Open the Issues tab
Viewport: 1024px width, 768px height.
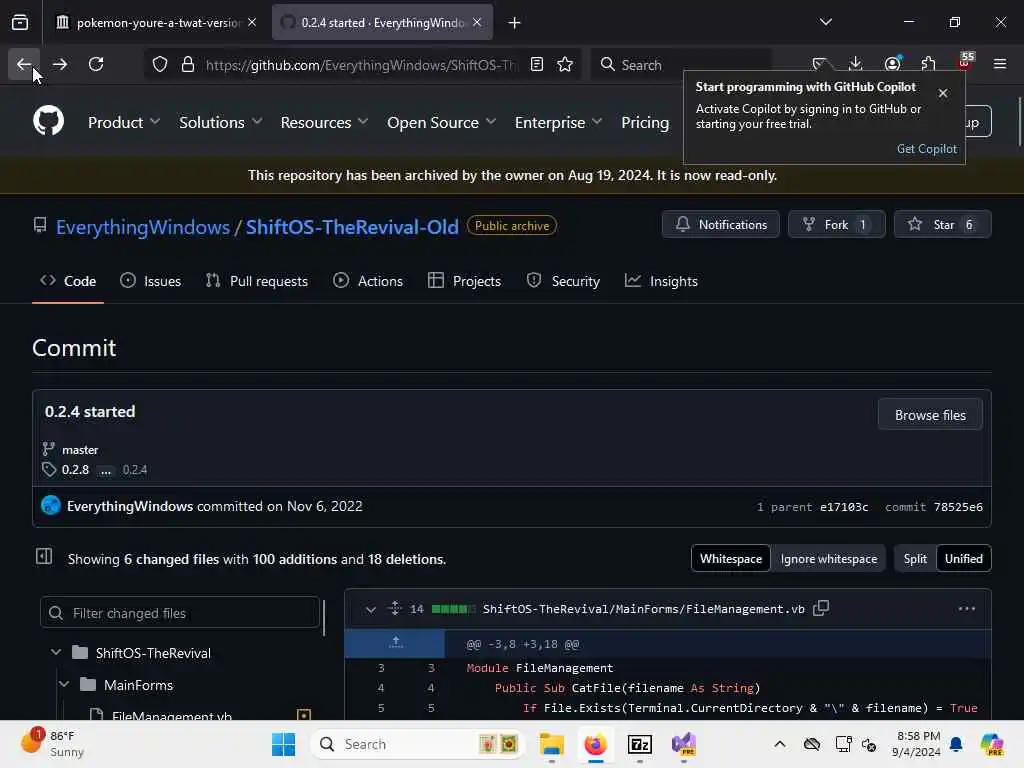coord(150,281)
